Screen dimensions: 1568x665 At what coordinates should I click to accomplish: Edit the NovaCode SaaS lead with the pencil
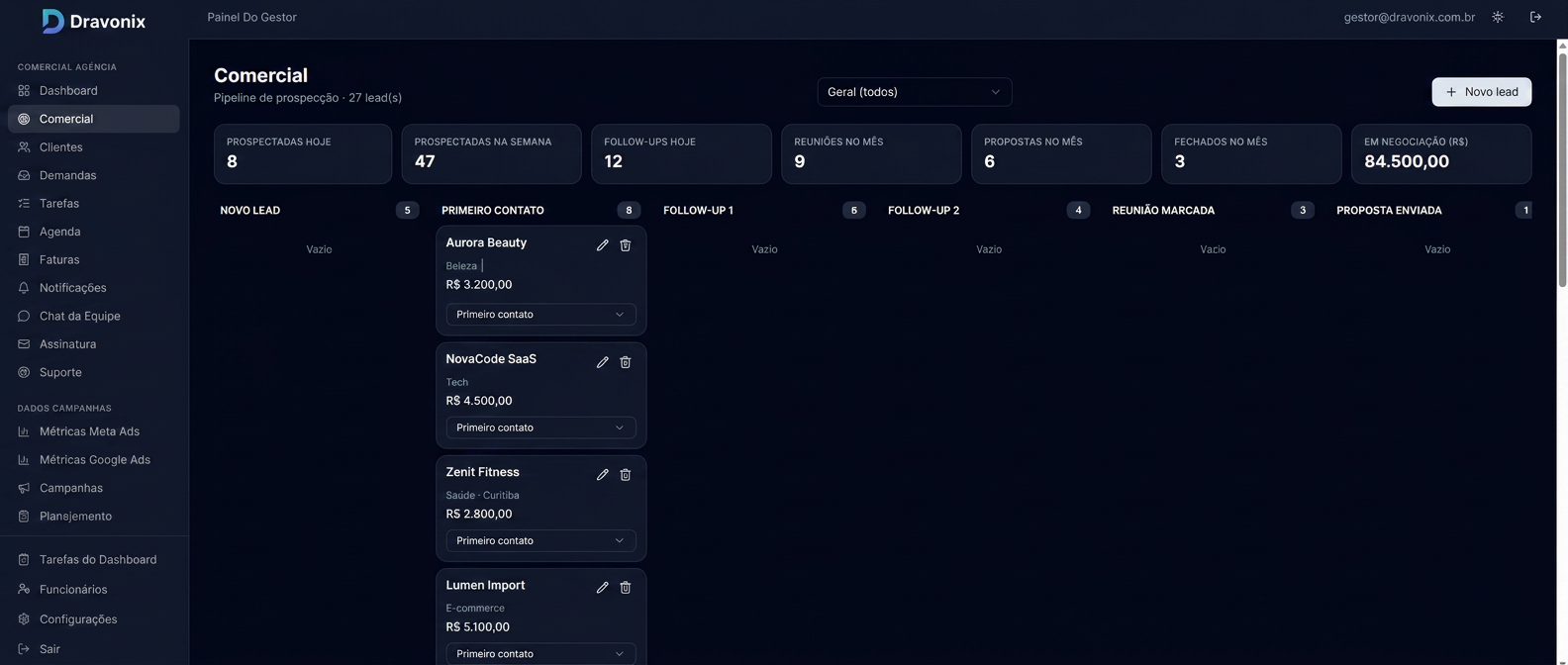pos(602,362)
